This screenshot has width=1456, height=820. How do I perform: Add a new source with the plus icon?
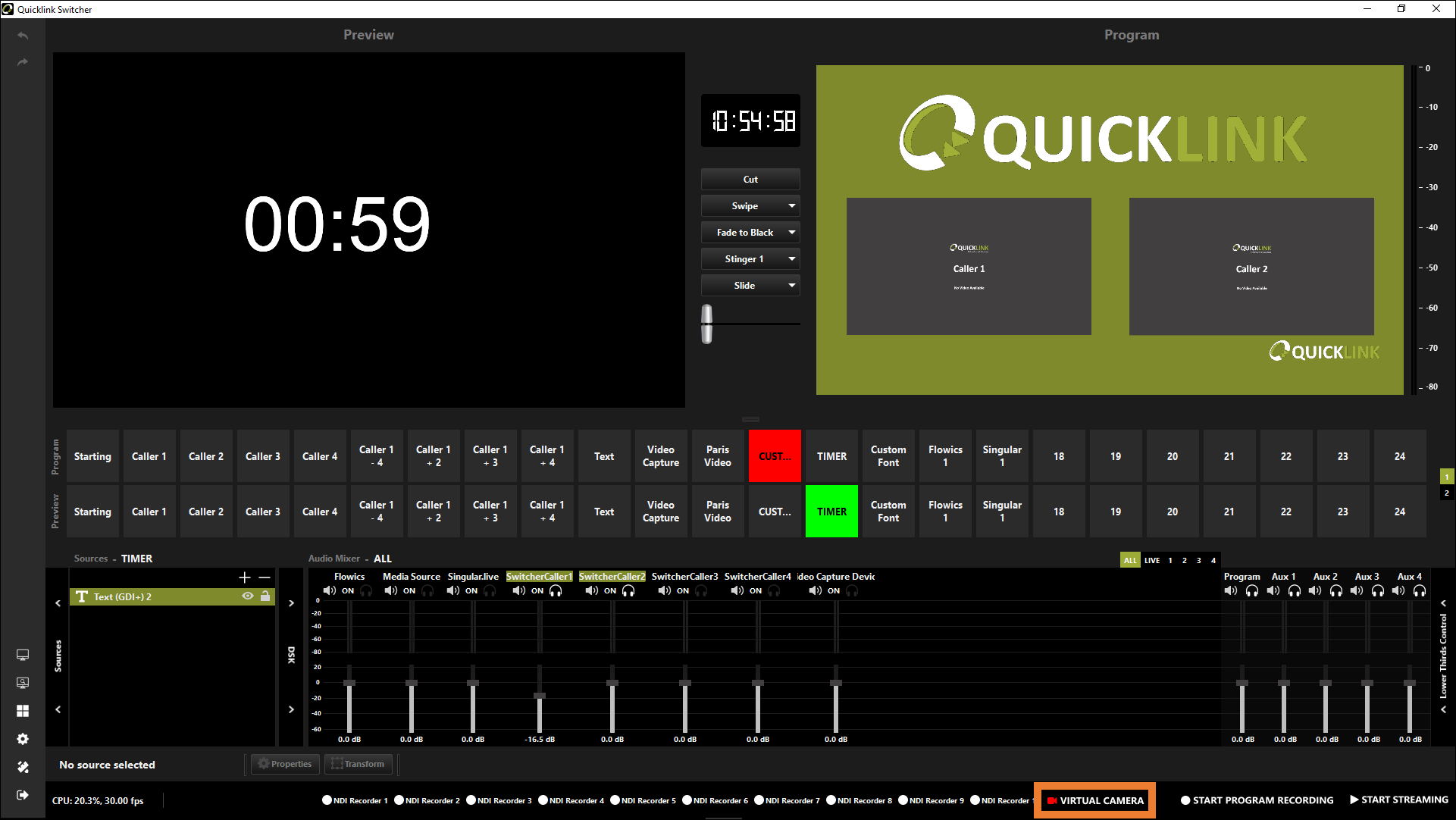coord(245,577)
